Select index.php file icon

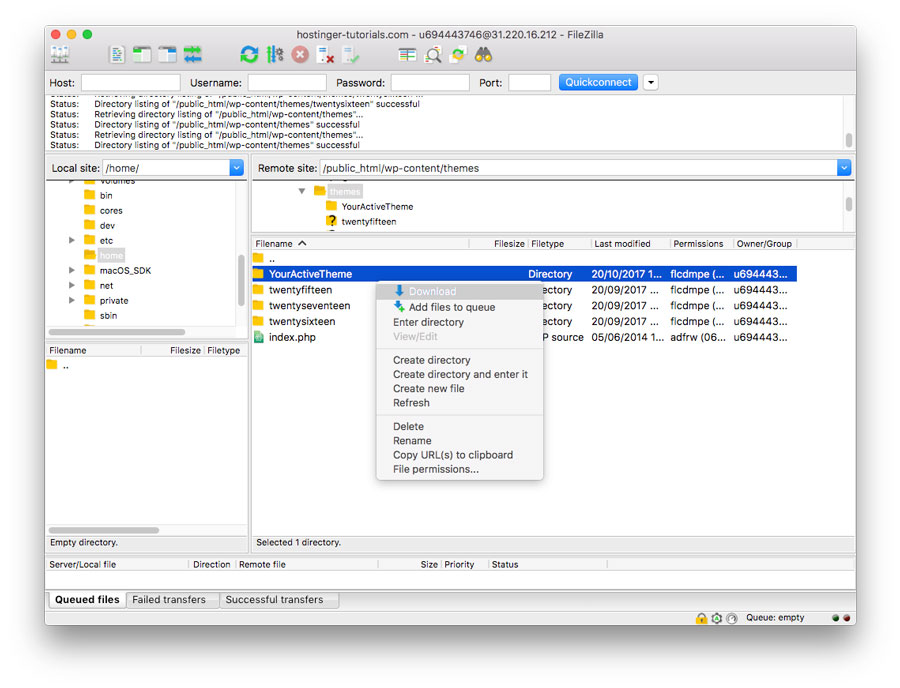pos(259,337)
